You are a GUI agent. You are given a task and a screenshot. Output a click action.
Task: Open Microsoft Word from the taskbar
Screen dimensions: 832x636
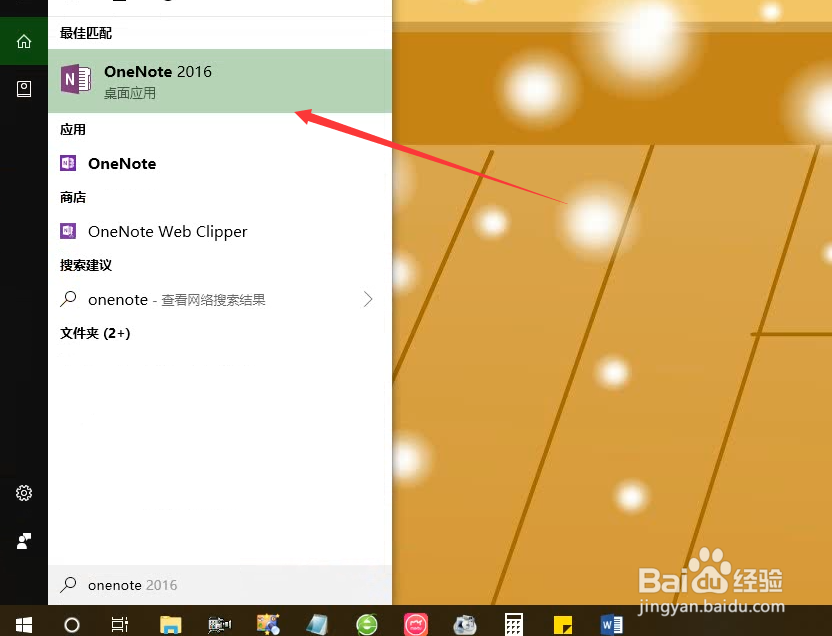click(x=611, y=625)
